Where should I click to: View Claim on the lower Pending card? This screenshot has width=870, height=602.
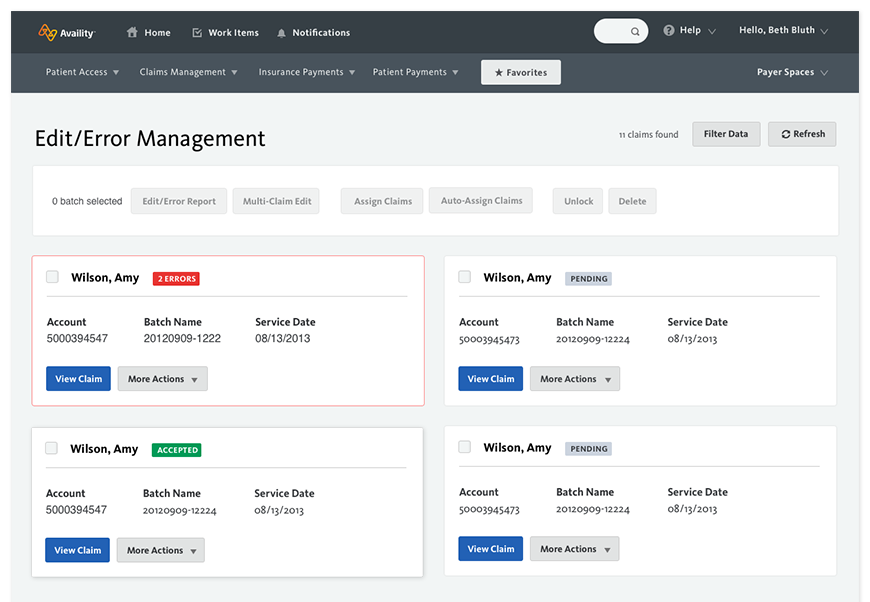(x=490, y=548)
